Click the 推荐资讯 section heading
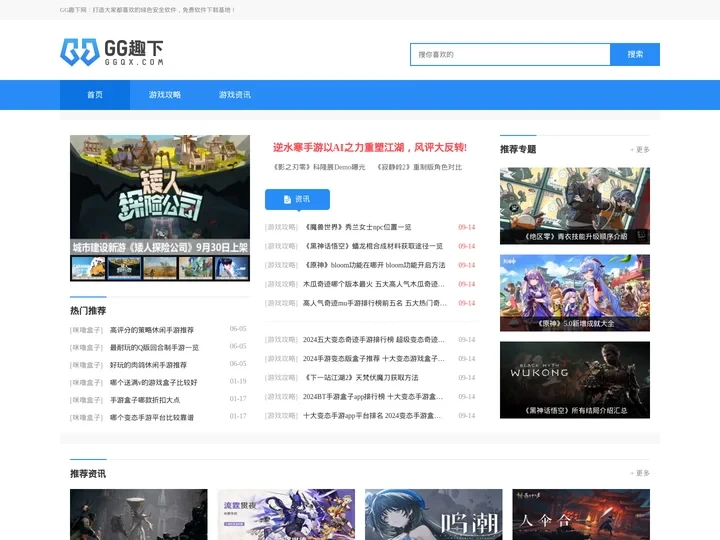Viewport: 720px width, 540px height. coord(88,473)
